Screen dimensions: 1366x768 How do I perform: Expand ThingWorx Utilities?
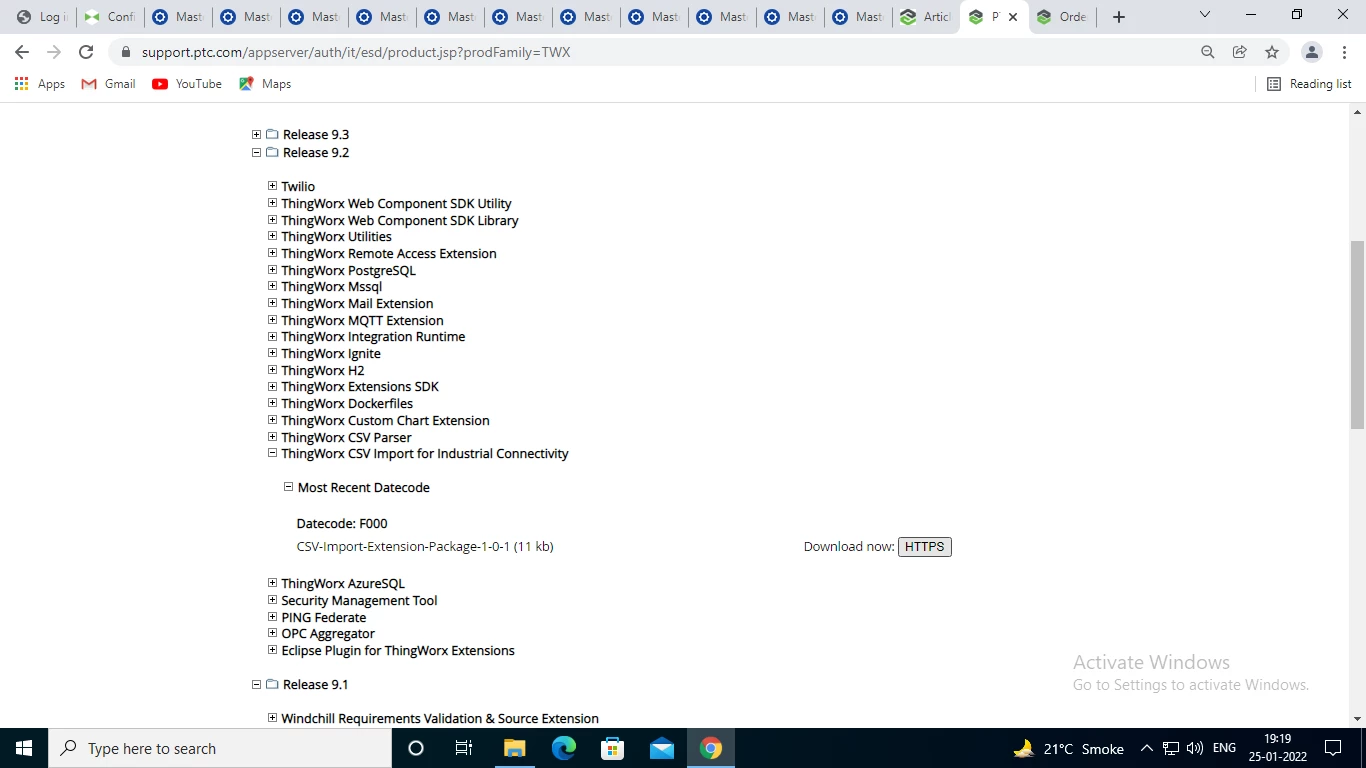pyautogui.click(x=272, y=236)
